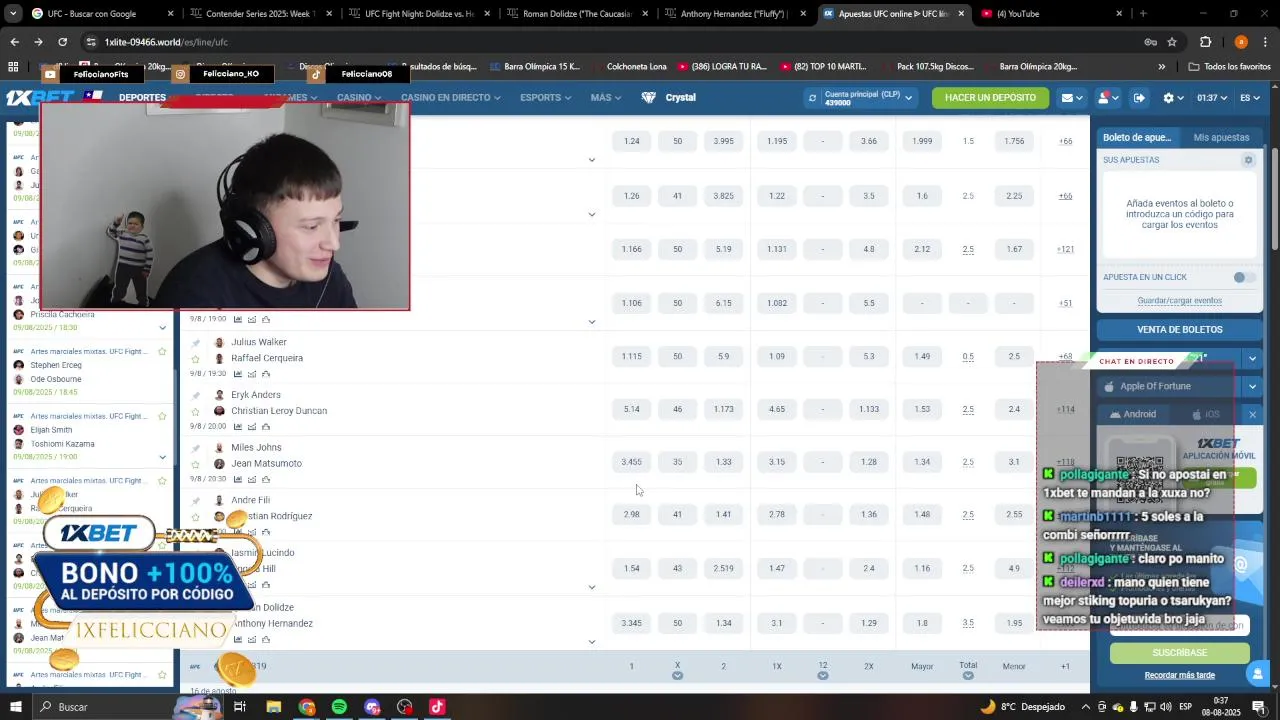
Task: Close the app download panel
Action: tap(1252, 414)
